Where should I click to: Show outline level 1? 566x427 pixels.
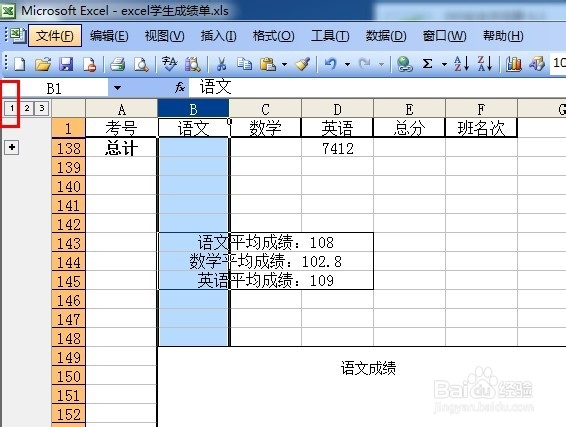tap(12, 108)
